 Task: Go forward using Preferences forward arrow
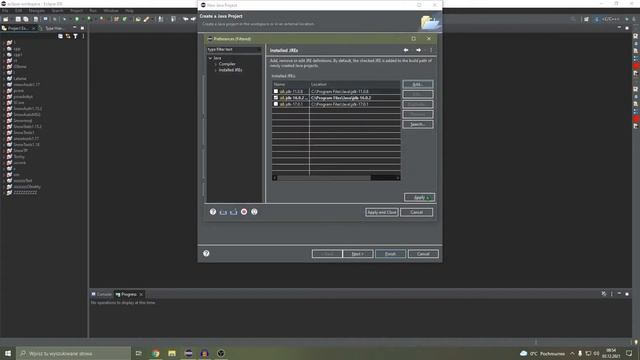point(418,50)
